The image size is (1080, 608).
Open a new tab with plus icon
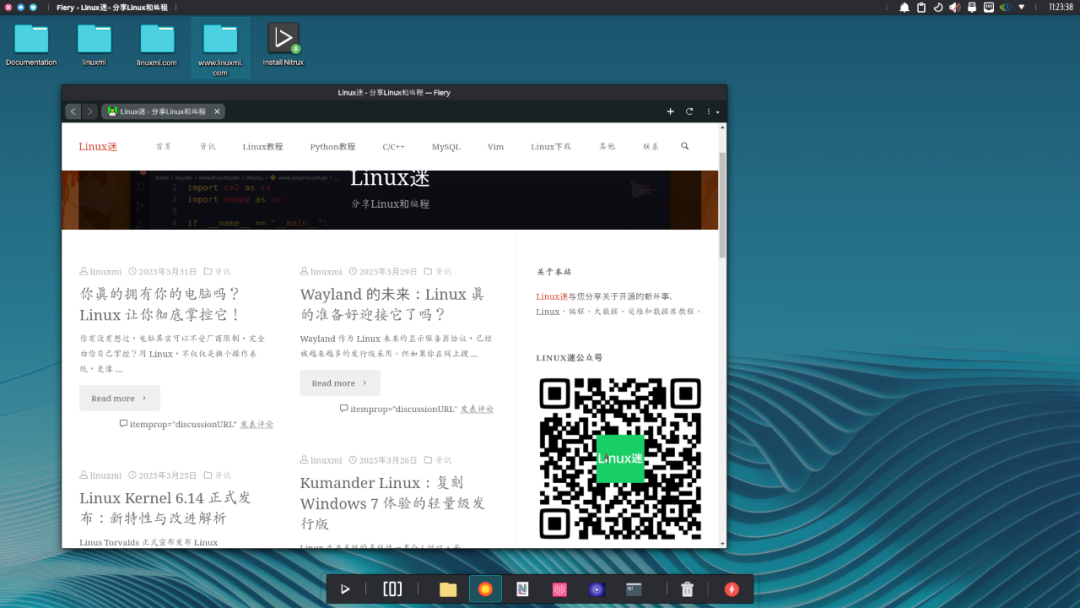[670, 111]
